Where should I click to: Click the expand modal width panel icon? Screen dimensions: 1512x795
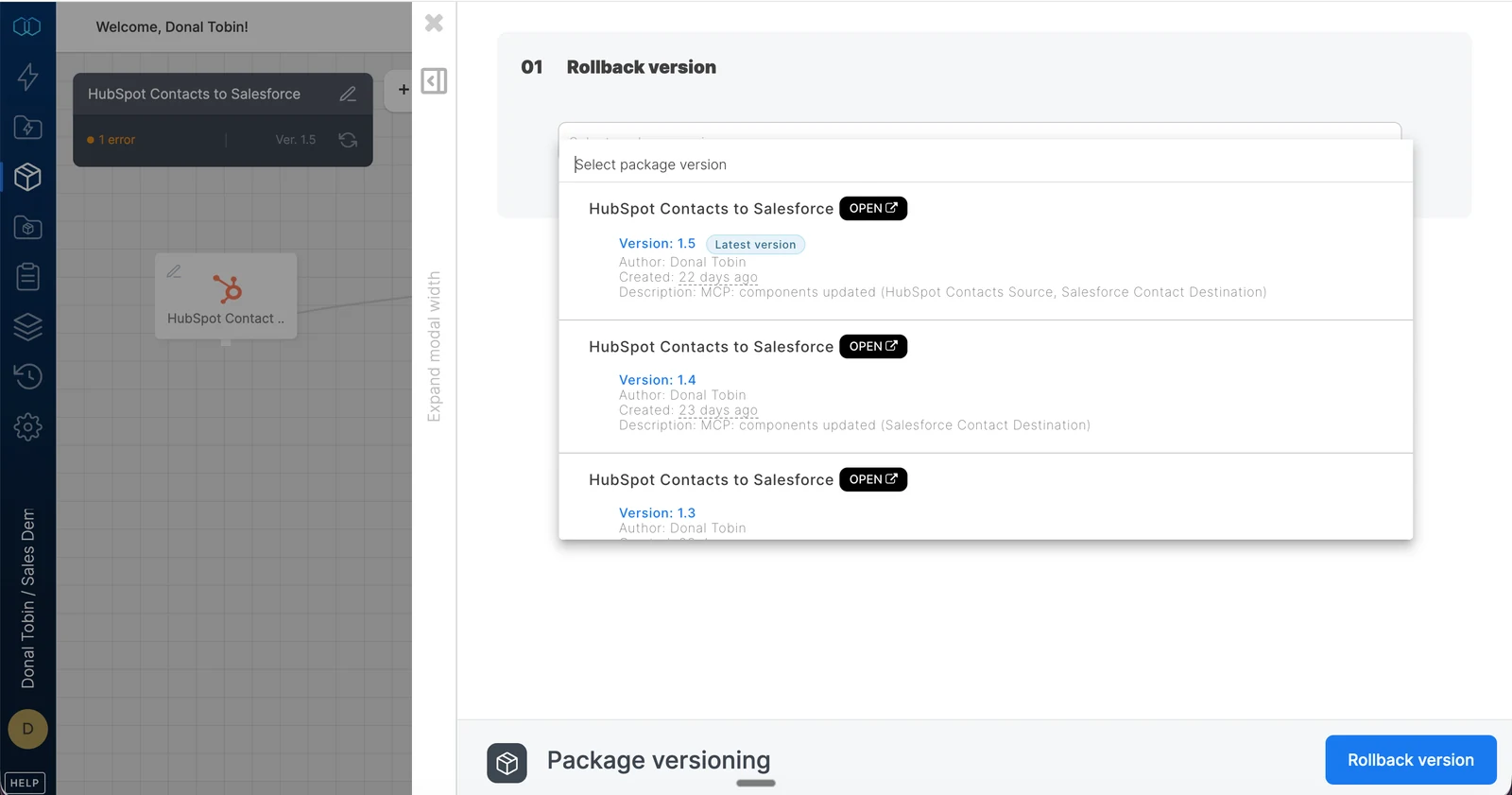point(434,81)
